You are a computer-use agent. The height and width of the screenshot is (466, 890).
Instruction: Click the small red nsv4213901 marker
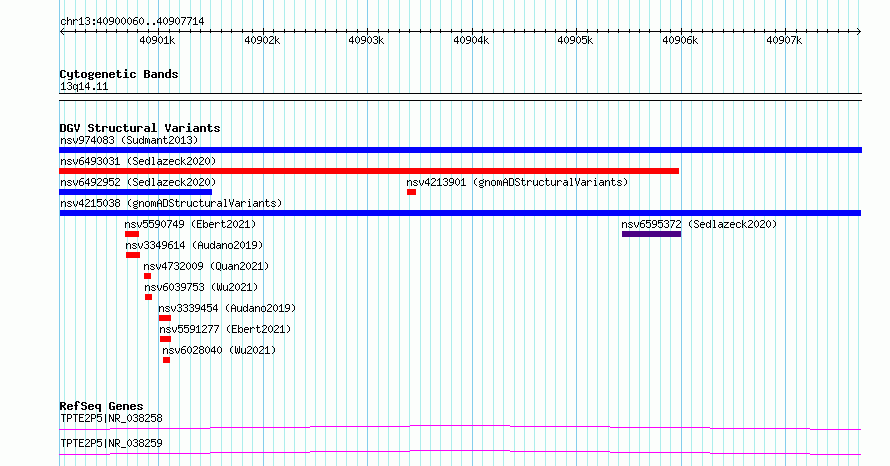412,192
